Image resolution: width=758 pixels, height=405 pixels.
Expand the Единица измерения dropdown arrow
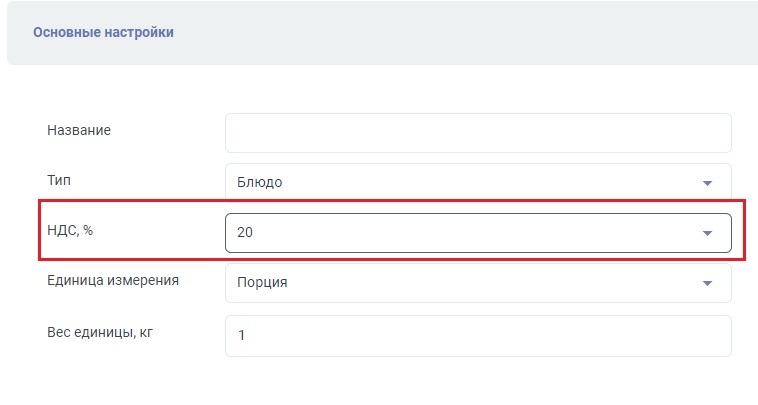pyautogui.click(x=707, y=283)
